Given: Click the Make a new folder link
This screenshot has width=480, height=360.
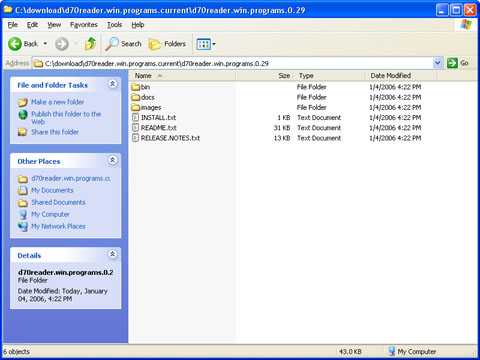Looking at the screenshot, I should tap(58, 102).
